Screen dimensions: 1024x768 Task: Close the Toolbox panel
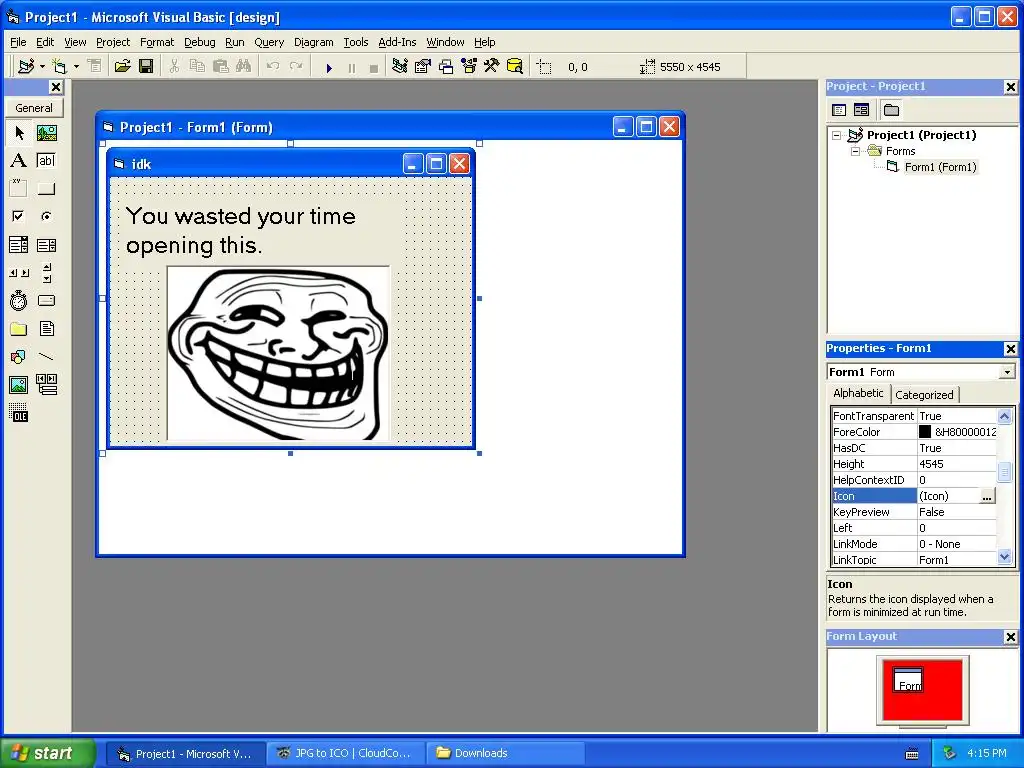click(56, 87)
